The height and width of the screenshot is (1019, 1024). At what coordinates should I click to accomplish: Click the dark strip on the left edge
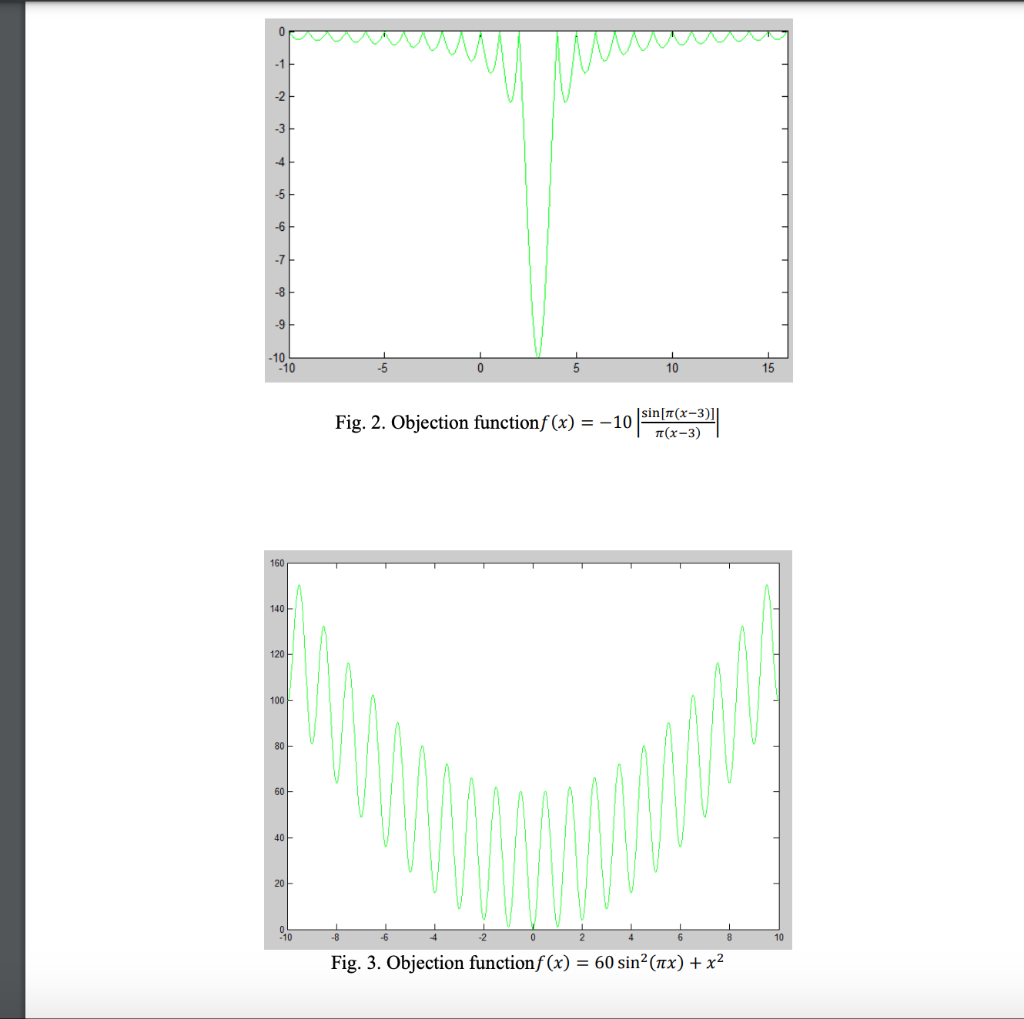tap(10, 500)
